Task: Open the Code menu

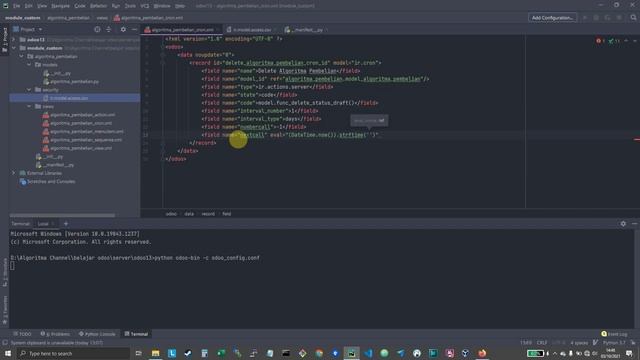Action: click(80, 6)
